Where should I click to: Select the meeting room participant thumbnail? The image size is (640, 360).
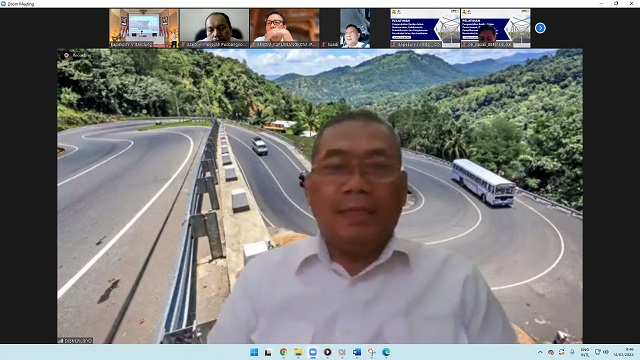[144, 28]
